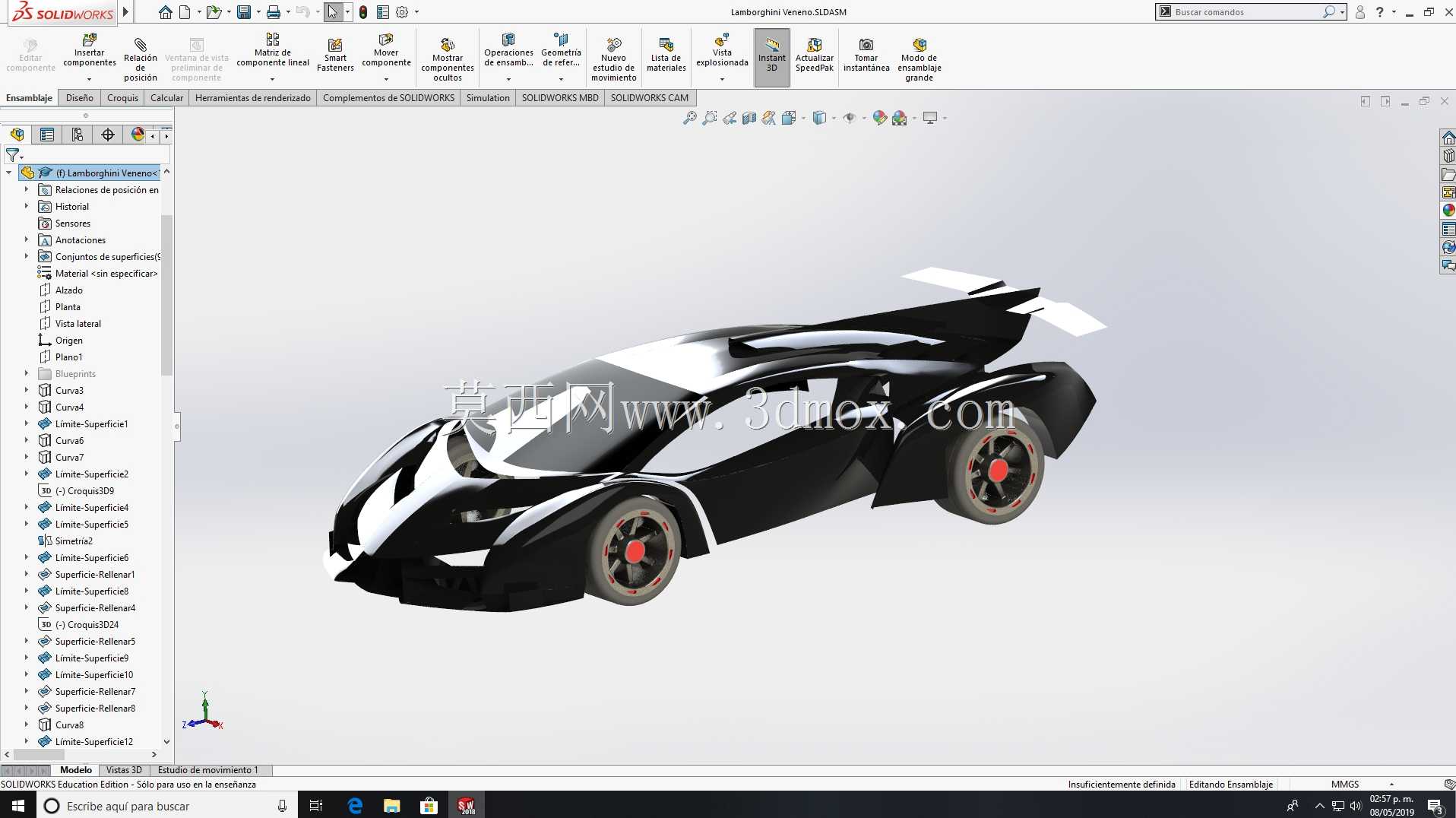Image resolution: width=1456 pixels, height=818 pixels.
Task: Toggle the Select arrow tool
Action: click(x=333, y=12)
